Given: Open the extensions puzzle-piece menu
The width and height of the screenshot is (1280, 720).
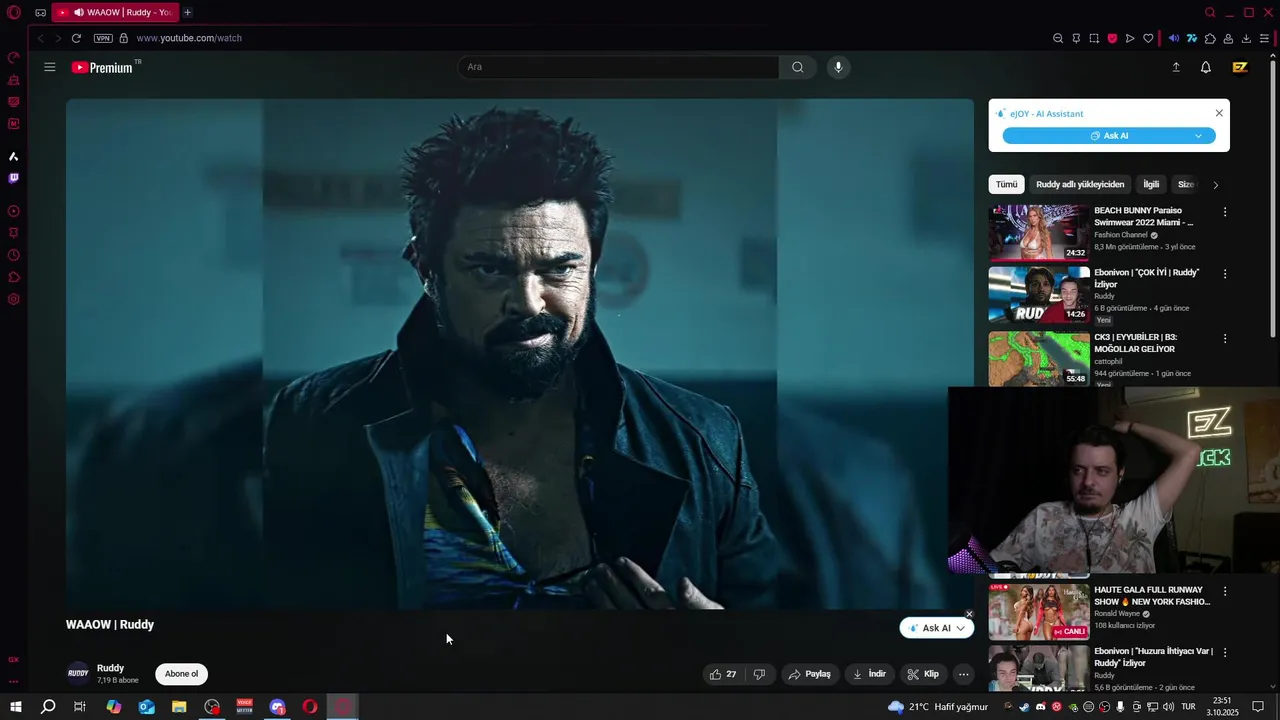Looking at the screenshot, I should [x=1210, y=38].
